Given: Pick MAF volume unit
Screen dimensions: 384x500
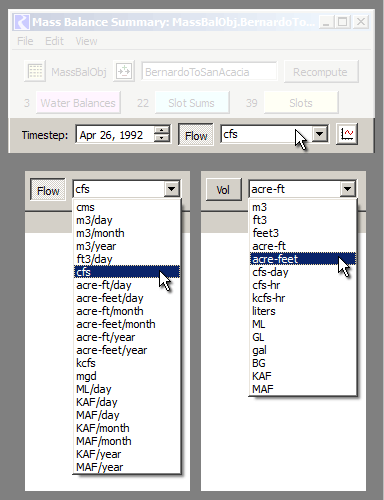Looking at the screenshot, I should 303,389.
